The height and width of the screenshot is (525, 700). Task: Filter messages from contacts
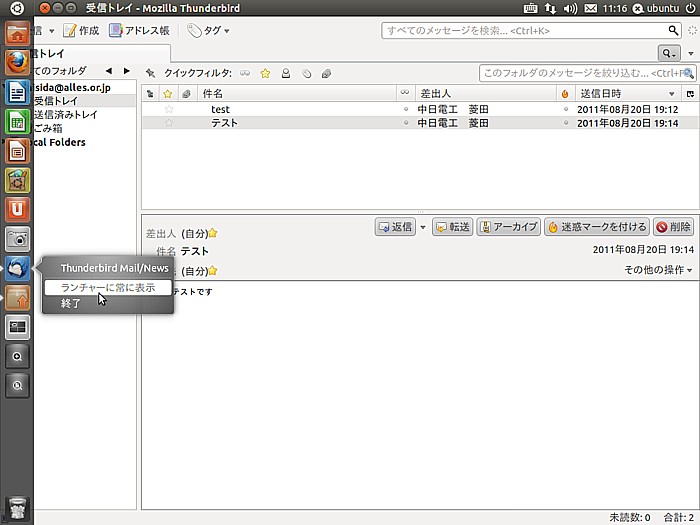click(x=286, y=73)
